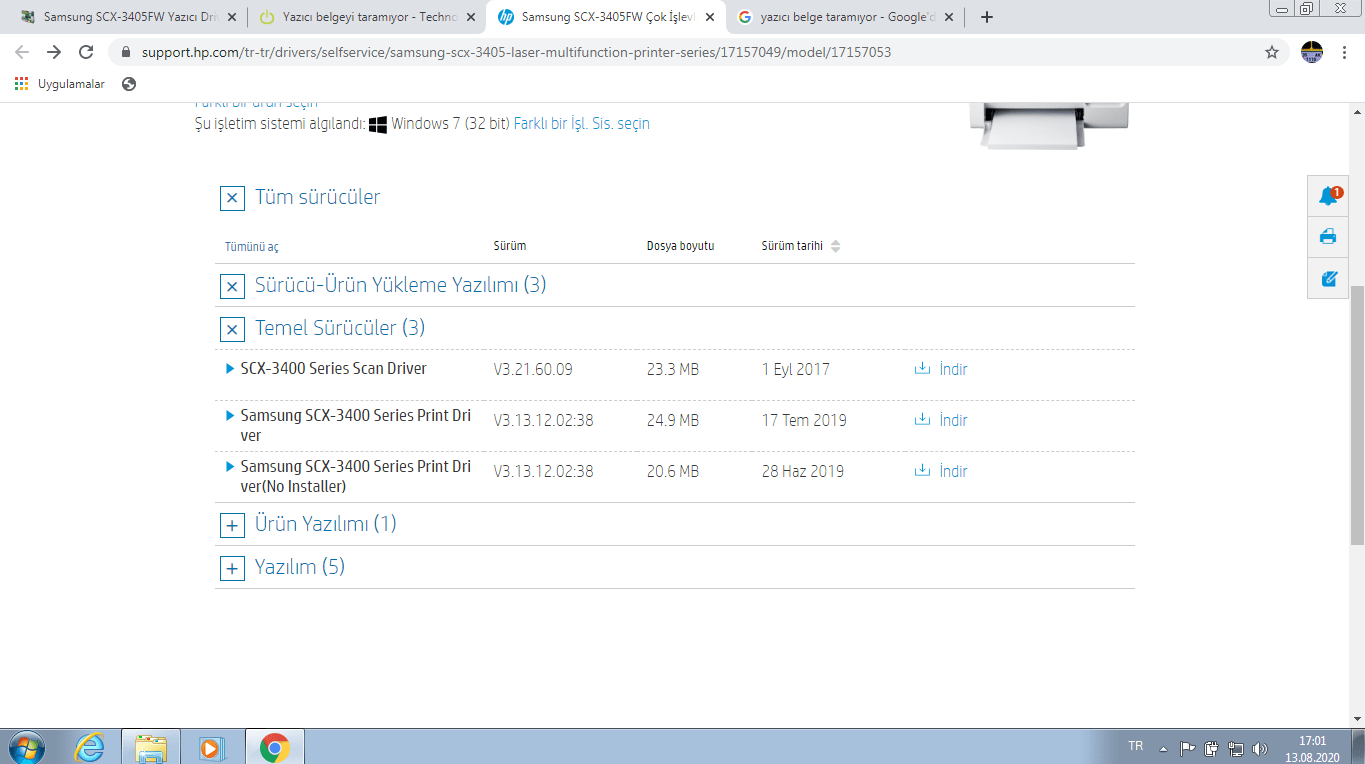Click the browser back arrow
Screen dimensions: 1365x764
(22, 52)
